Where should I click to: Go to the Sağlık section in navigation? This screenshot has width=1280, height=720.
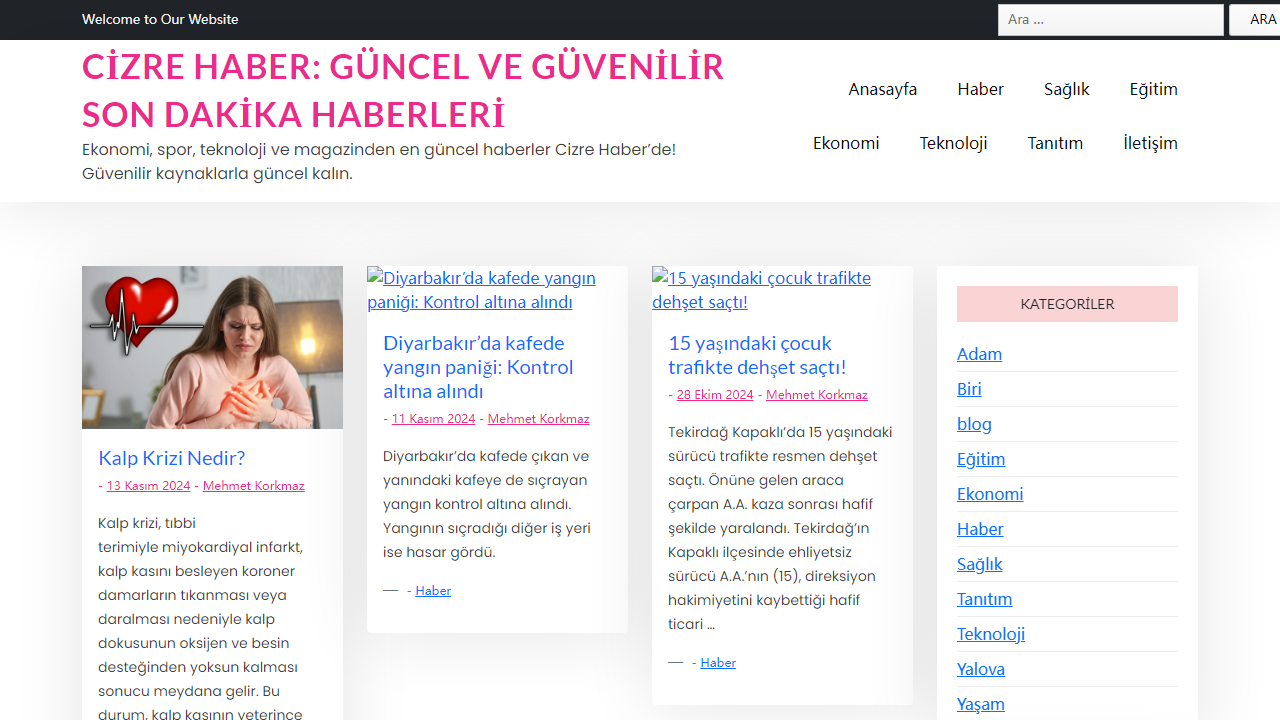pos(1066,89)
